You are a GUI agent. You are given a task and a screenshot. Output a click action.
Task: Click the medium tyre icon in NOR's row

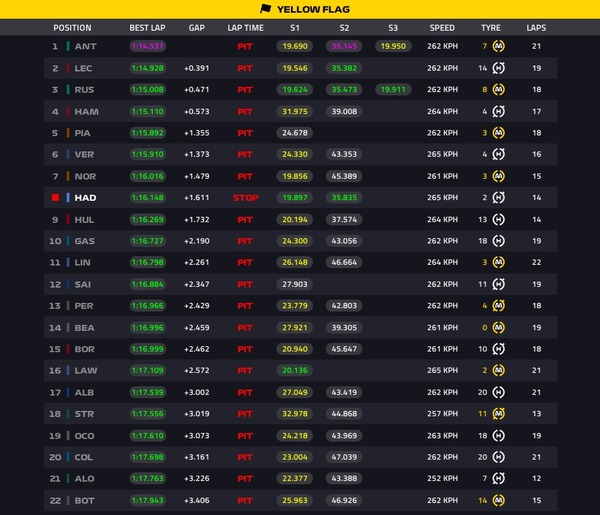pyautogui.click(x=498, y=176)
